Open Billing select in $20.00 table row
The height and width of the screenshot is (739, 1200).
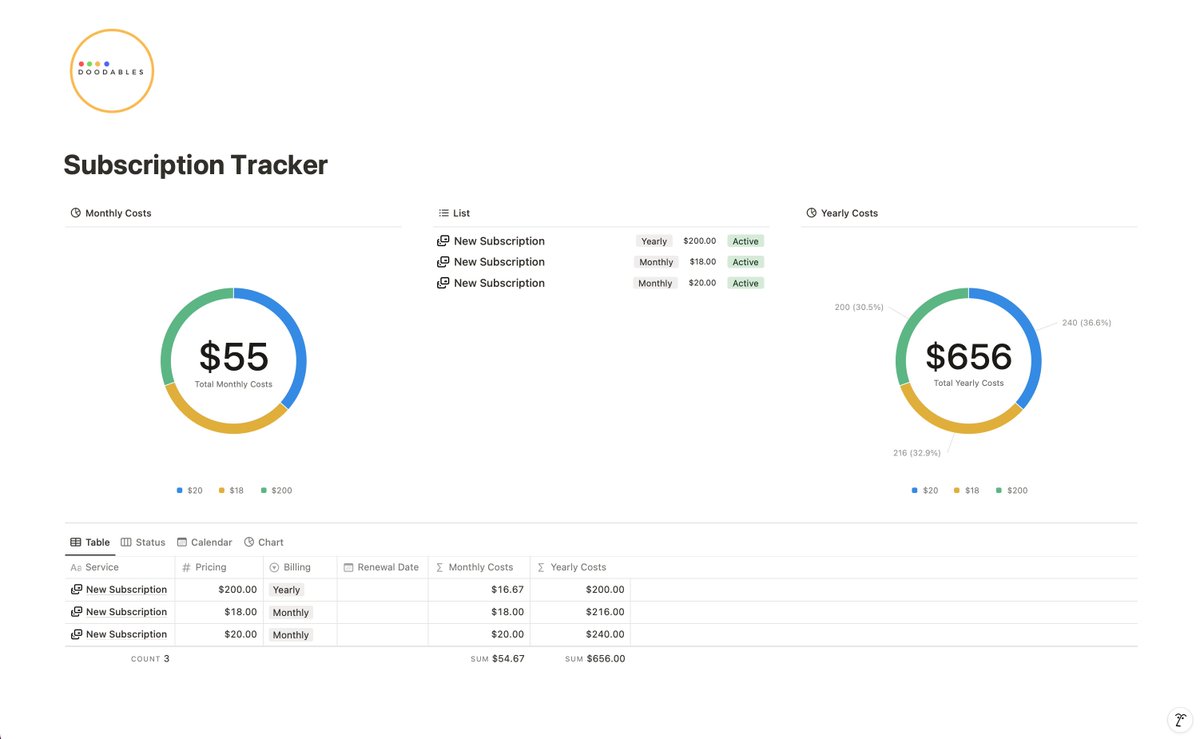click(290, 634)
